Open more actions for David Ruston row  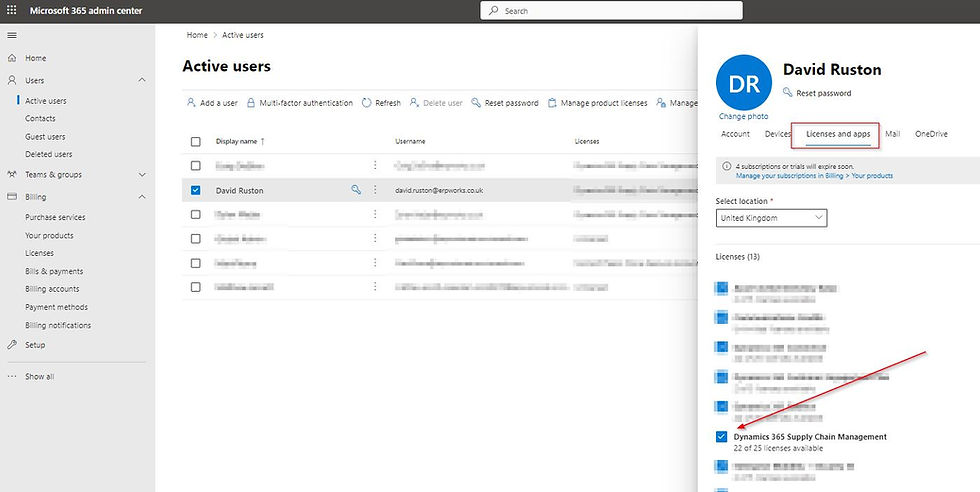click(375, 189)
